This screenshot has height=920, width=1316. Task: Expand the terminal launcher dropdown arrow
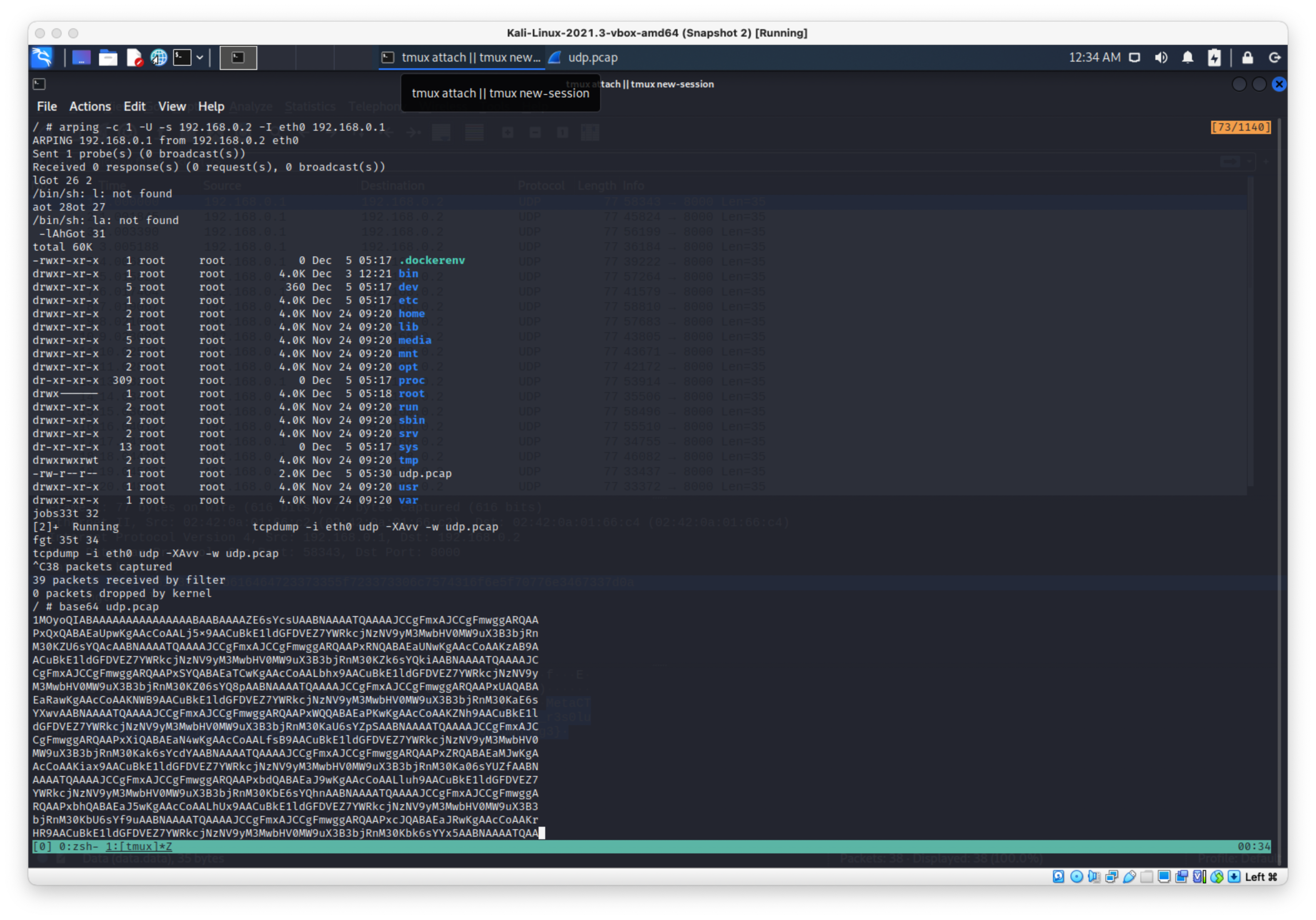pos(199,57)
